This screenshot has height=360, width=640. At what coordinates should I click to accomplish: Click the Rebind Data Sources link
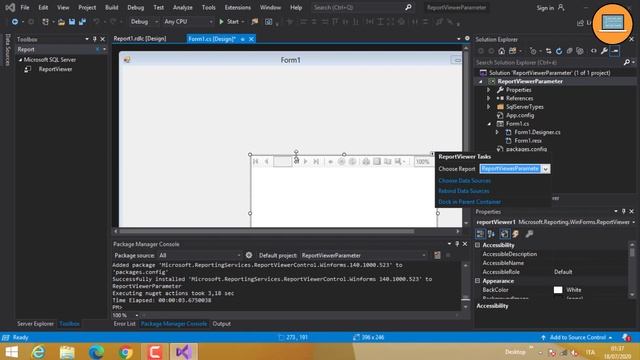pyautogui.click(x=464, y=191)
